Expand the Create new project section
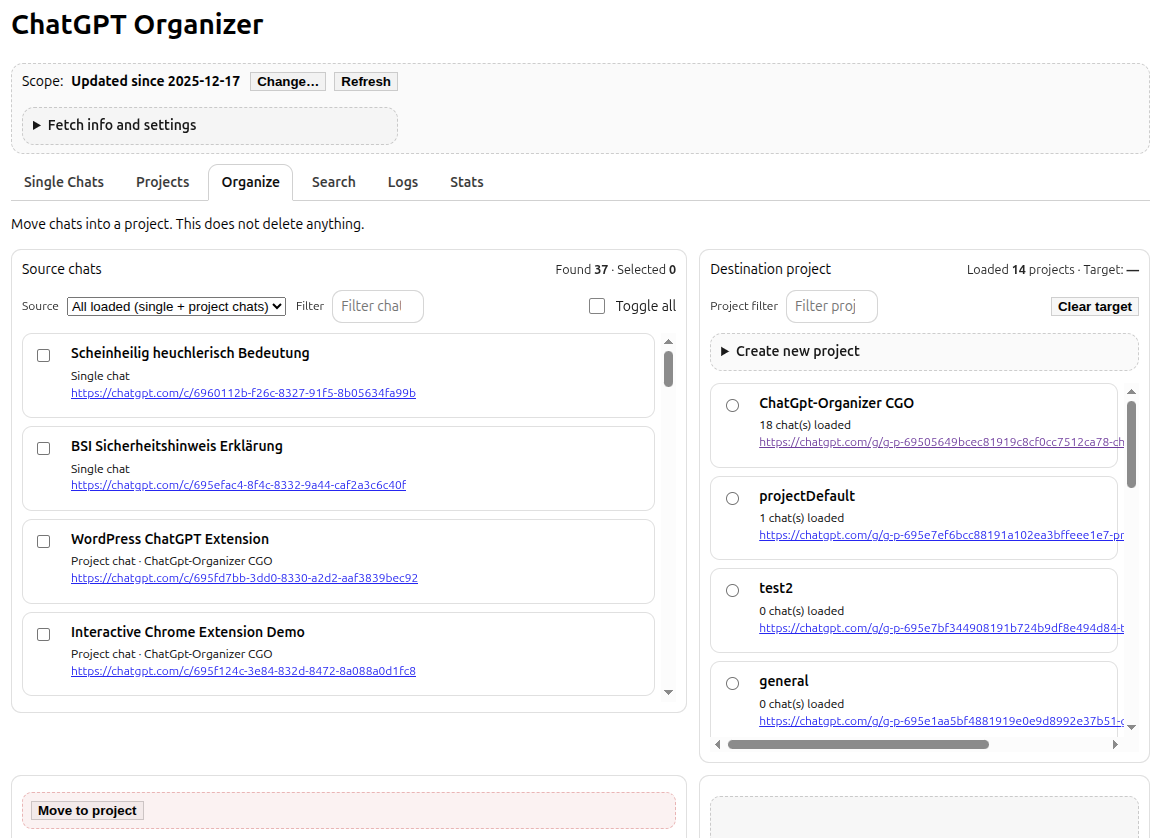The height and width of the screenshot is (838, 1162). [x=797, y=351]
